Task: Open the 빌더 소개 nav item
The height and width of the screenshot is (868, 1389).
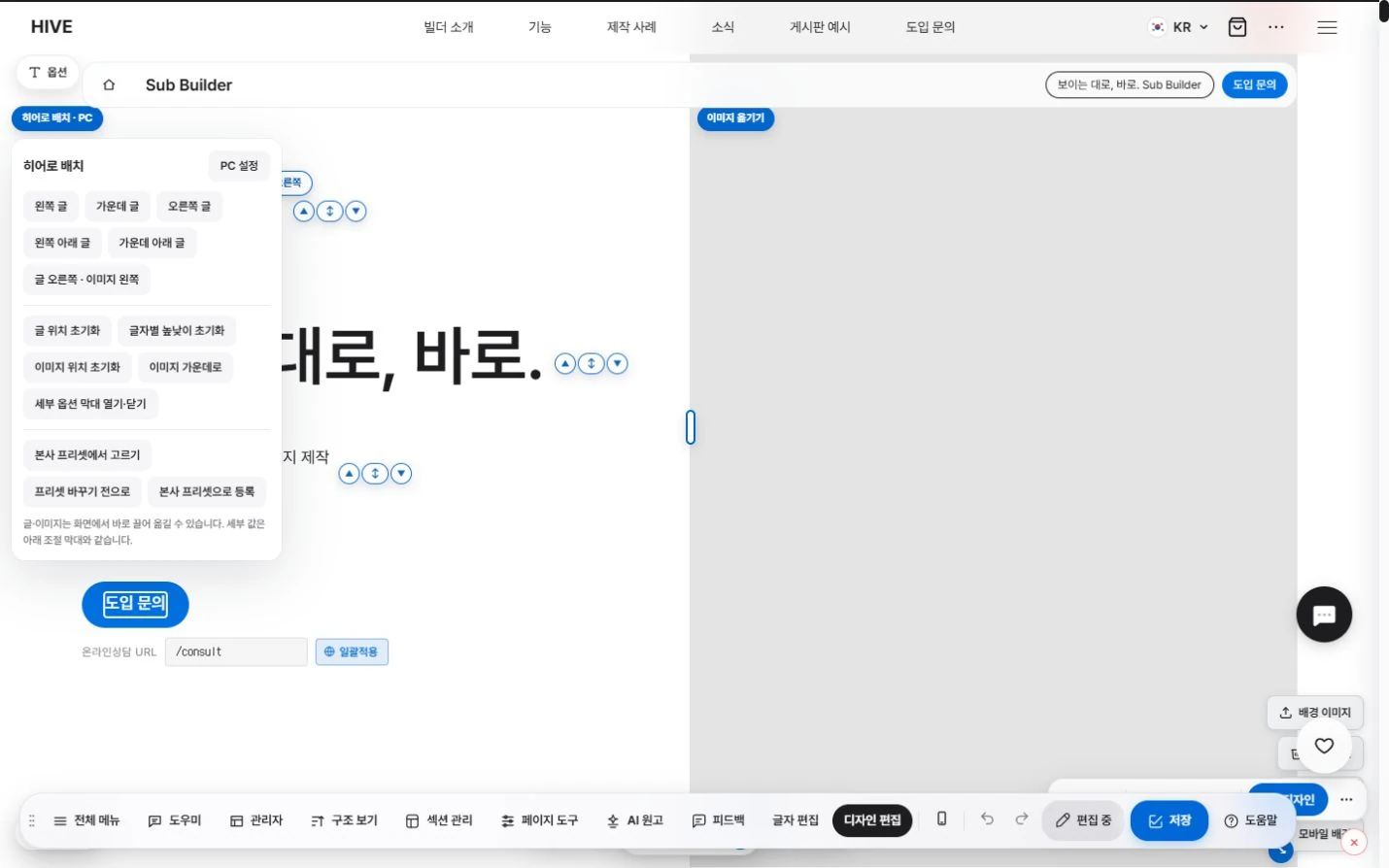Action: pos(449,27)
